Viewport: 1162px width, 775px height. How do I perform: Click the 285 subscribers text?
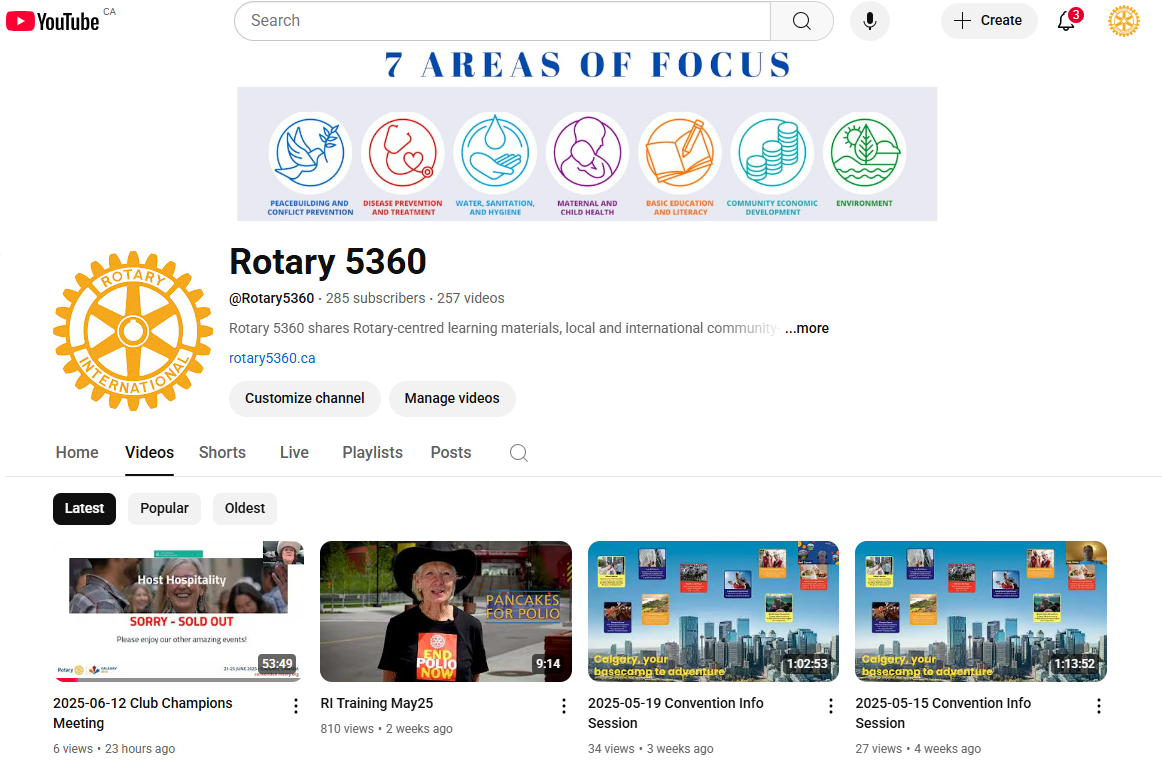click(376, 299)
